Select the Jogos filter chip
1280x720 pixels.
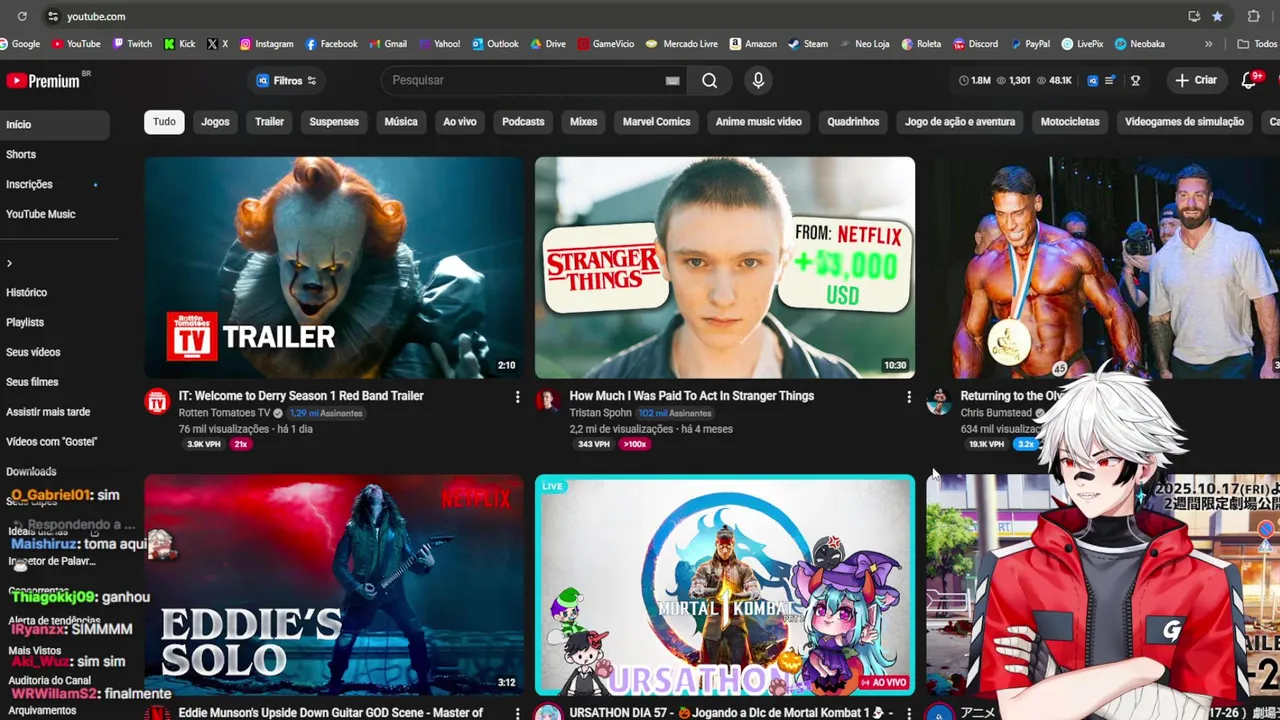click(x=215, y=122)
